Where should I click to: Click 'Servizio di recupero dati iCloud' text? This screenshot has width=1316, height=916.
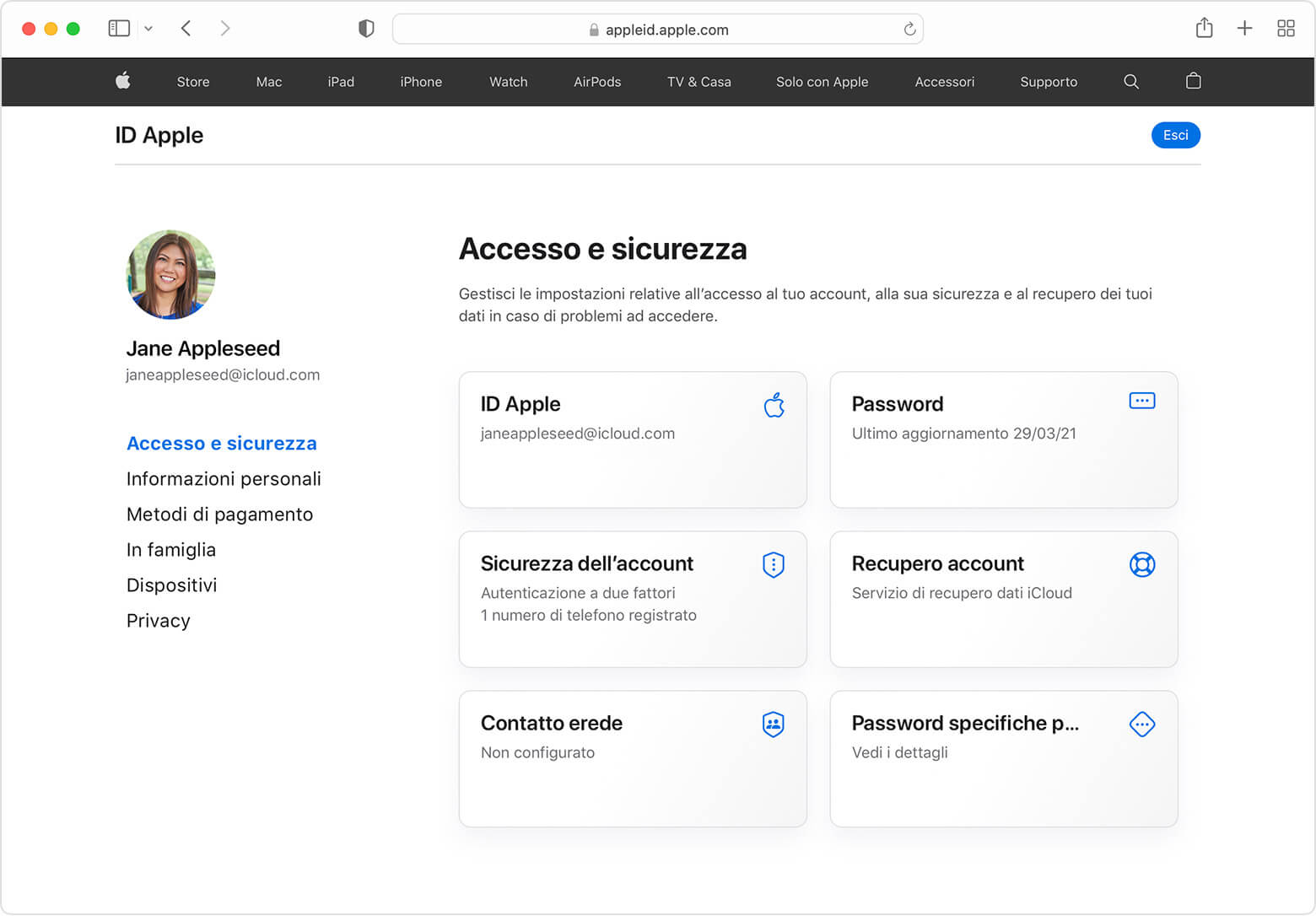[x=962, y=593]
